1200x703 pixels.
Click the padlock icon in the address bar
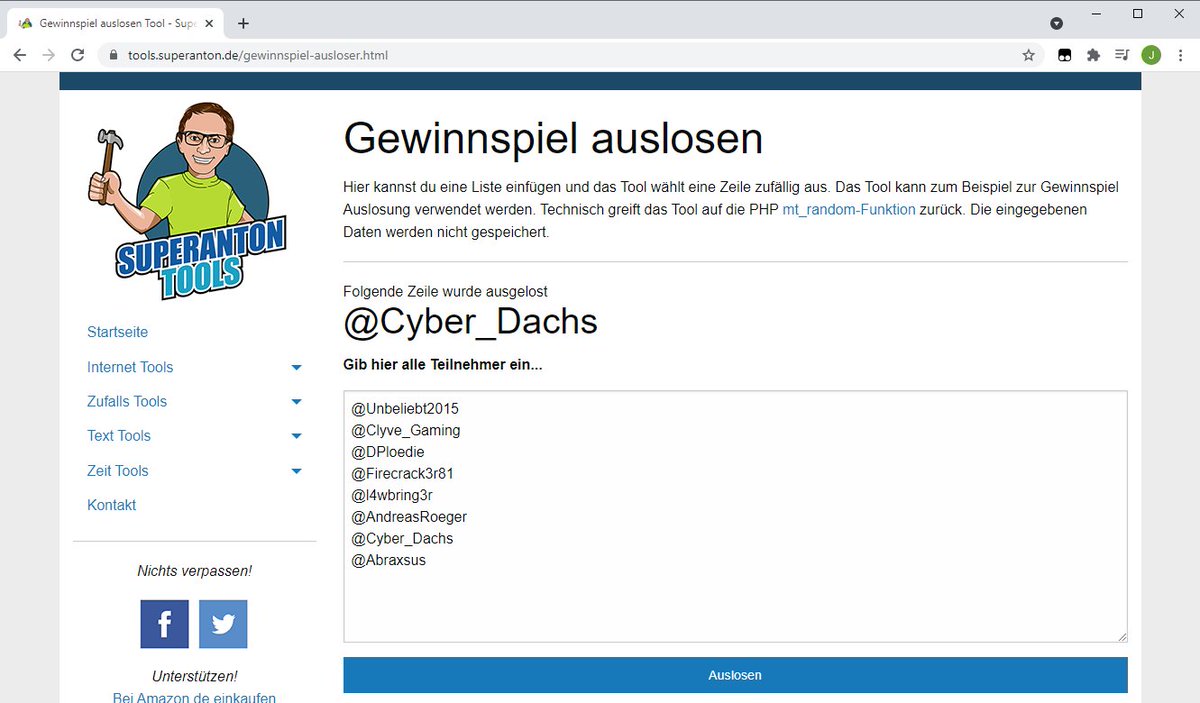coord(113,55)
